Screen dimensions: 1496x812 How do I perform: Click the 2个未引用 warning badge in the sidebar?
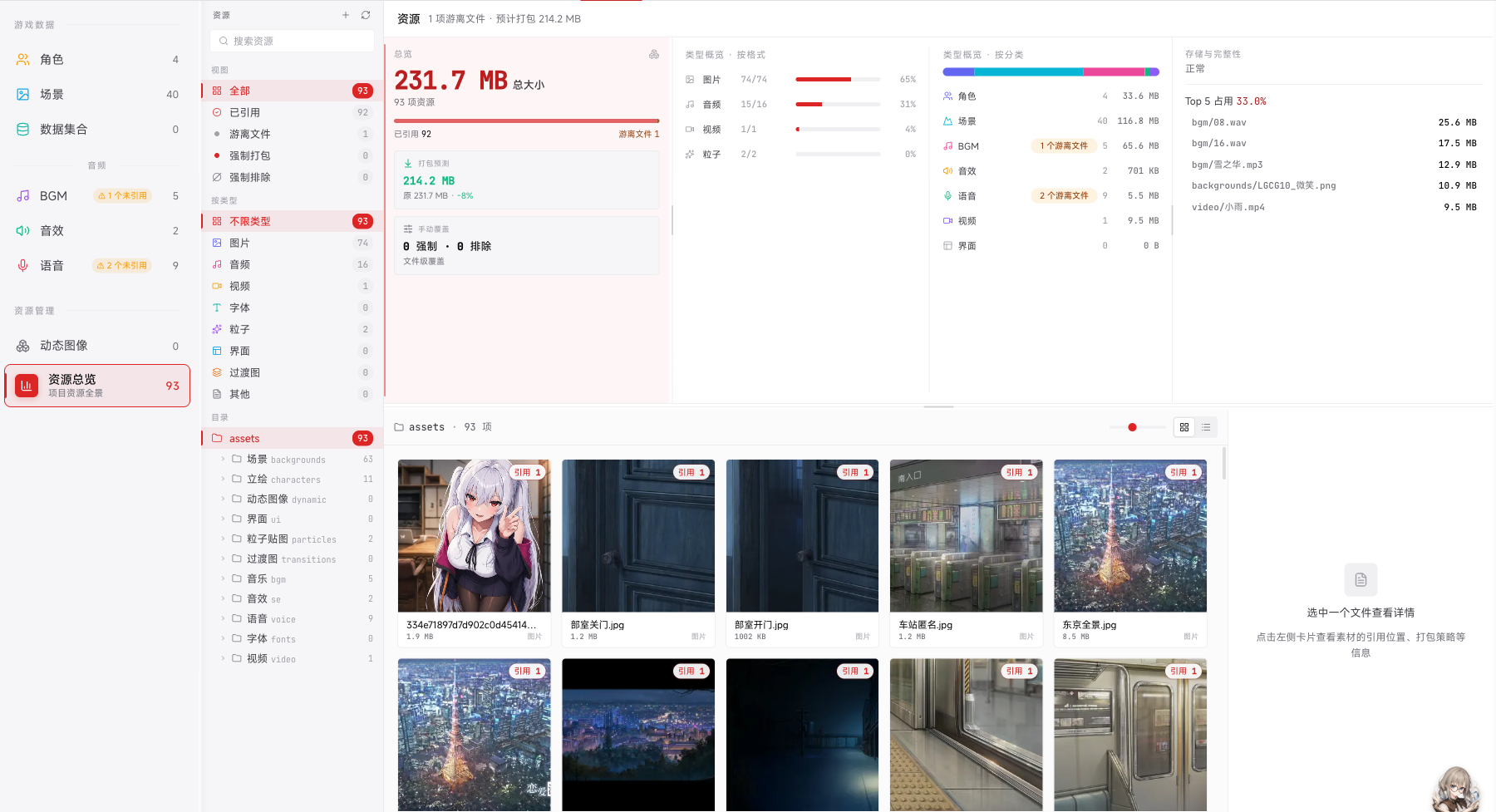coord(121,266)
